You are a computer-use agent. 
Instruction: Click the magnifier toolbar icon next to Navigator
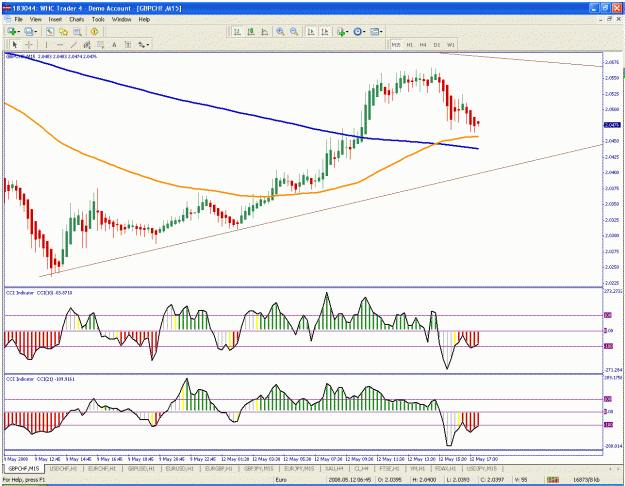77,31
